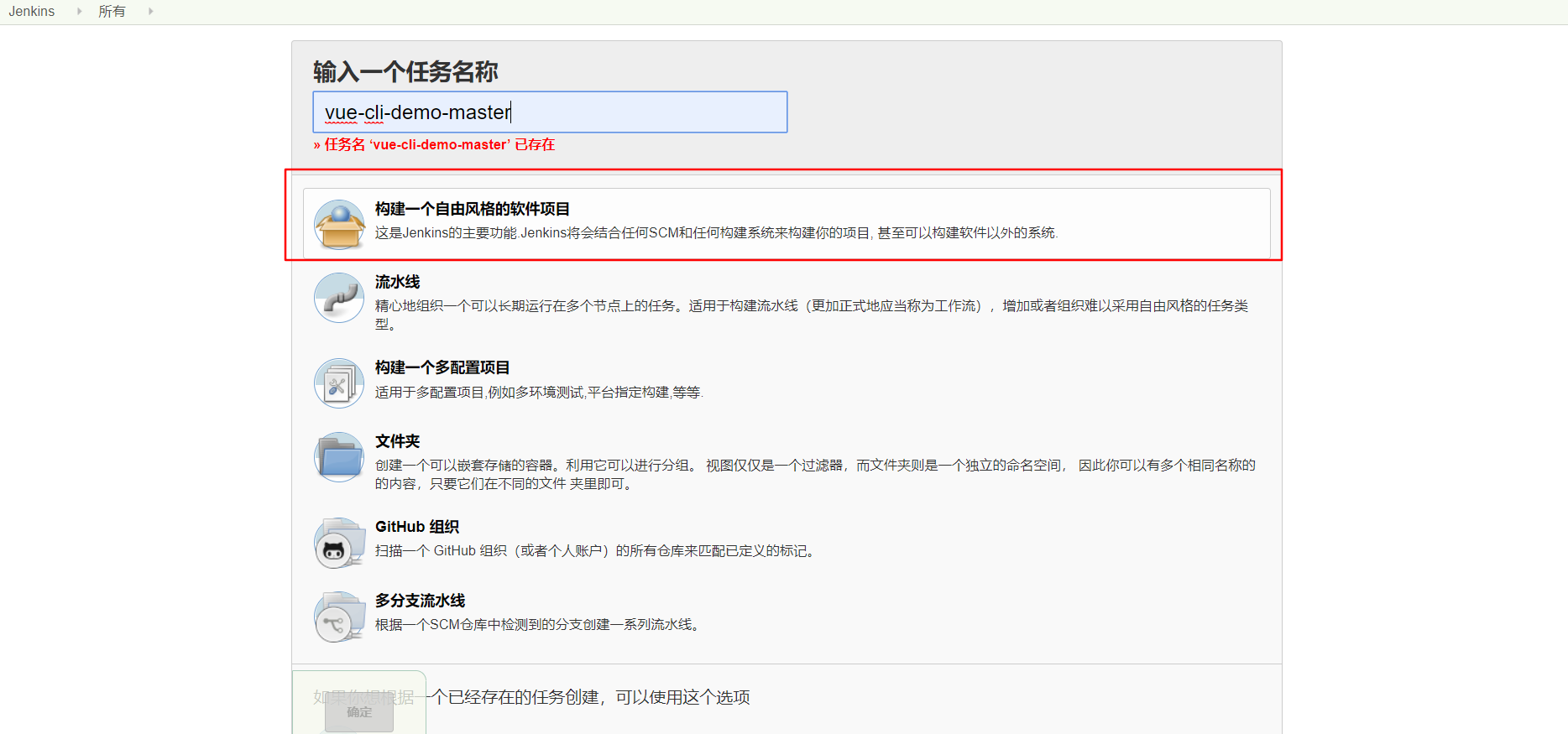Click the Freestyle project box icon
Image resolution: width=1568 pixels, height=734 pixels.
pyautogui.click(x=339, y=224)
